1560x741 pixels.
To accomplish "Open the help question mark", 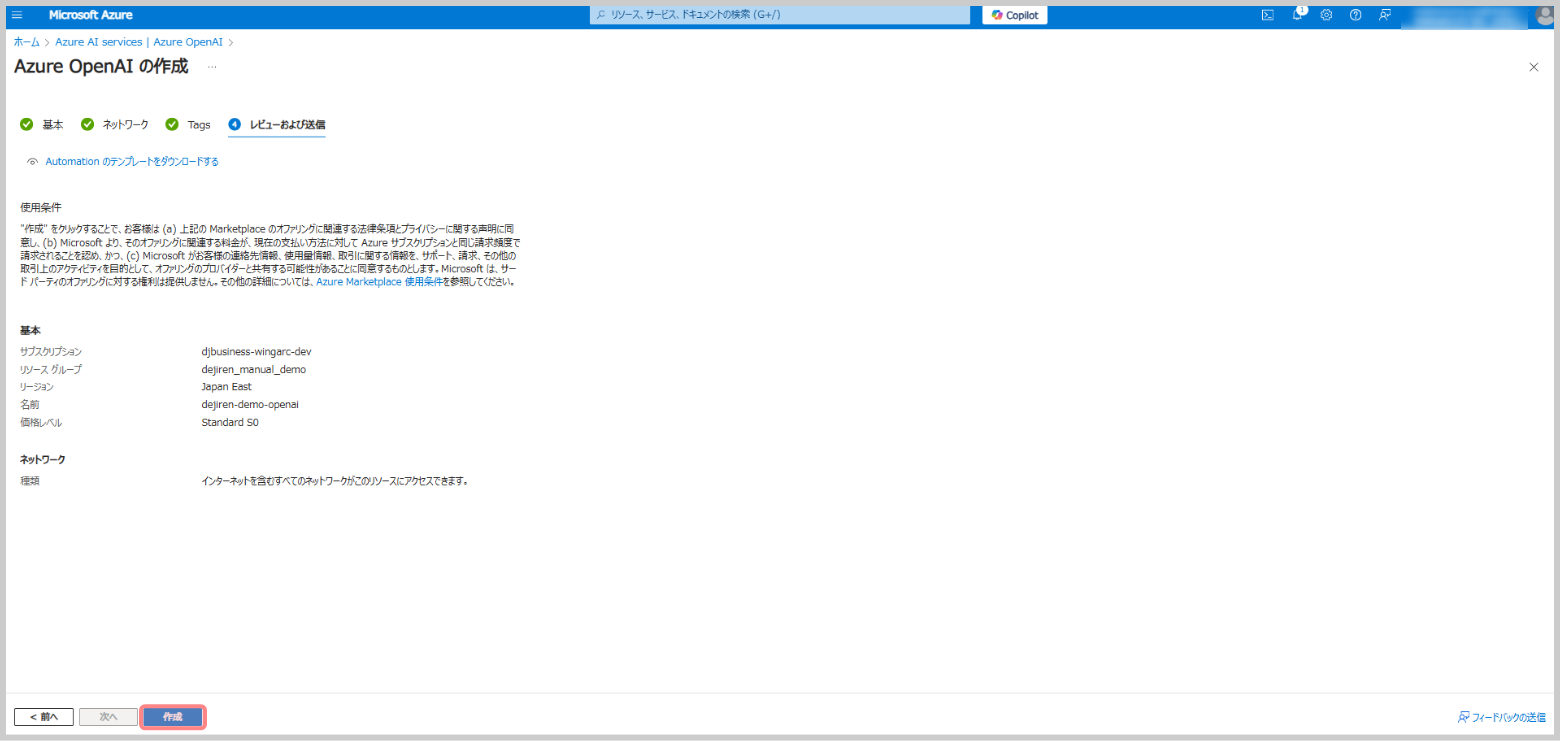I will click(1356, 15).
